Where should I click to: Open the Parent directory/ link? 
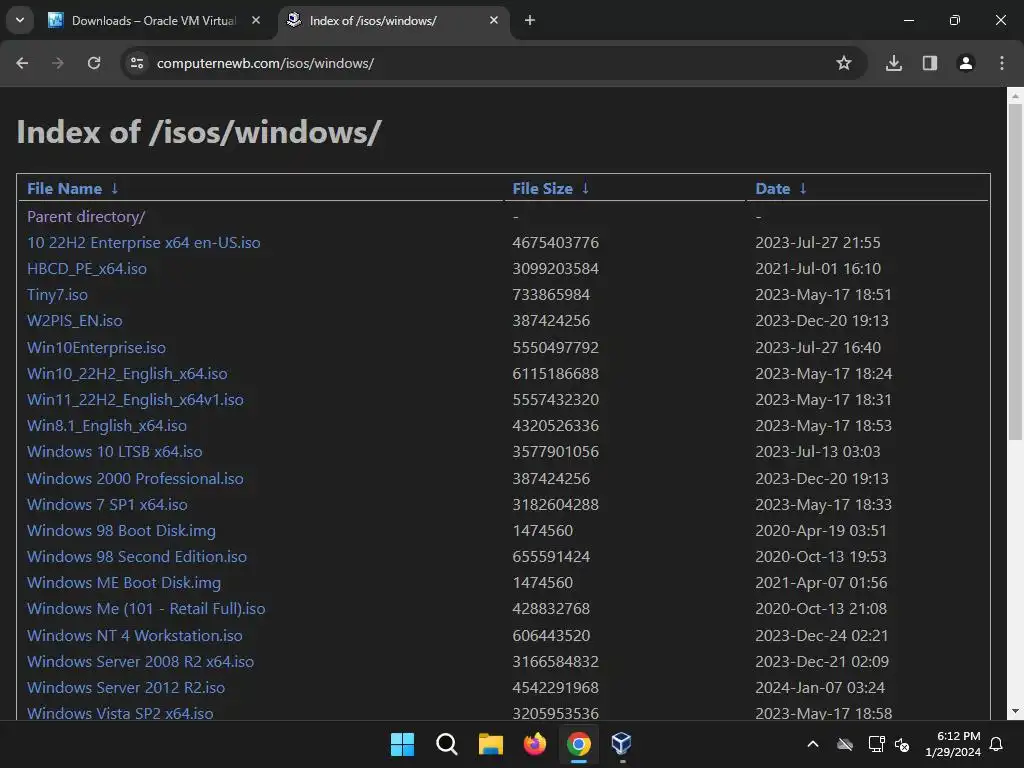pyautogui.click(x=86, y=217)
